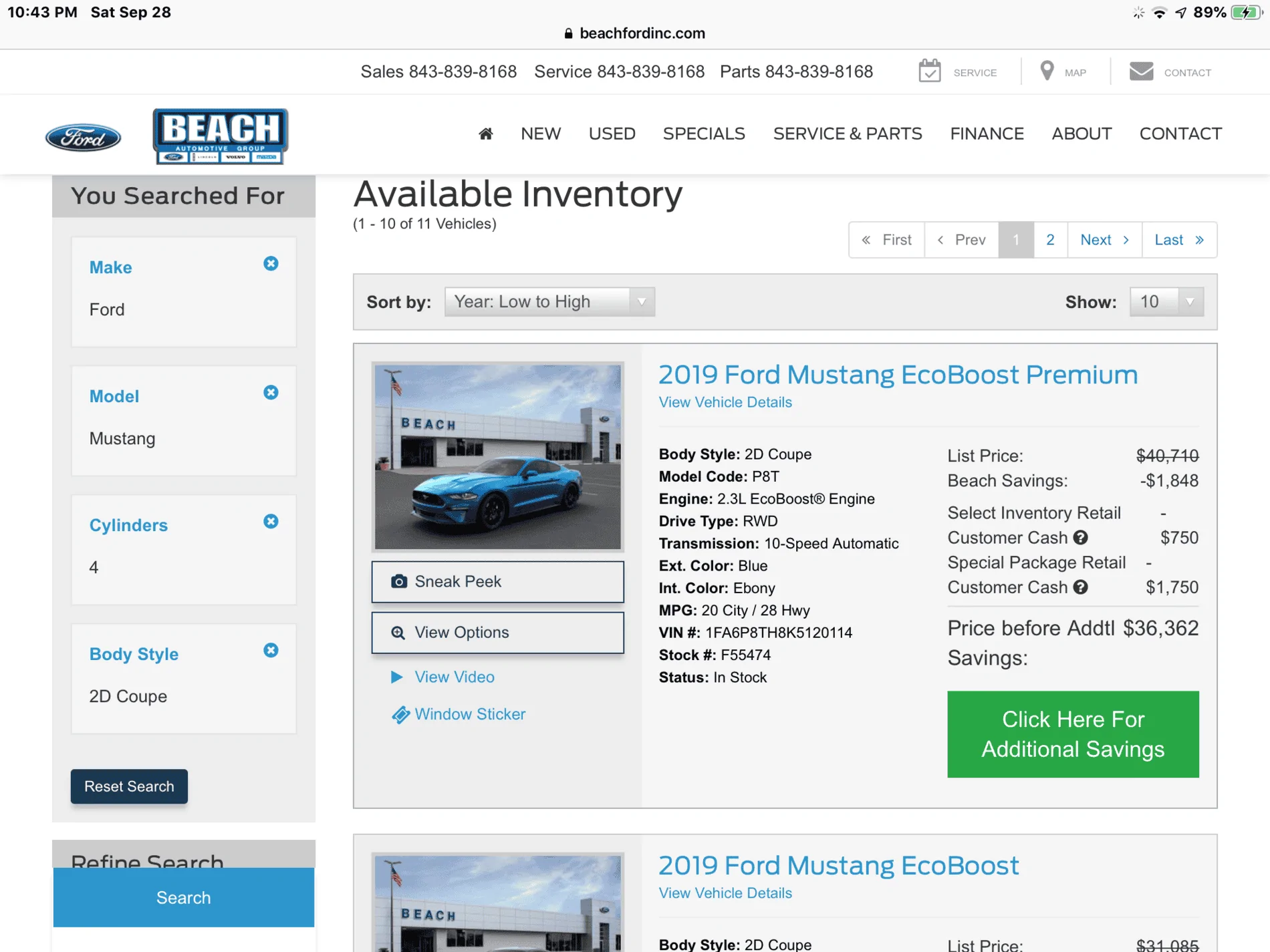Viewport: 1270px width, 952px height.
Task: Open the second Mustang EcoBoost photo
Action: 498,903
